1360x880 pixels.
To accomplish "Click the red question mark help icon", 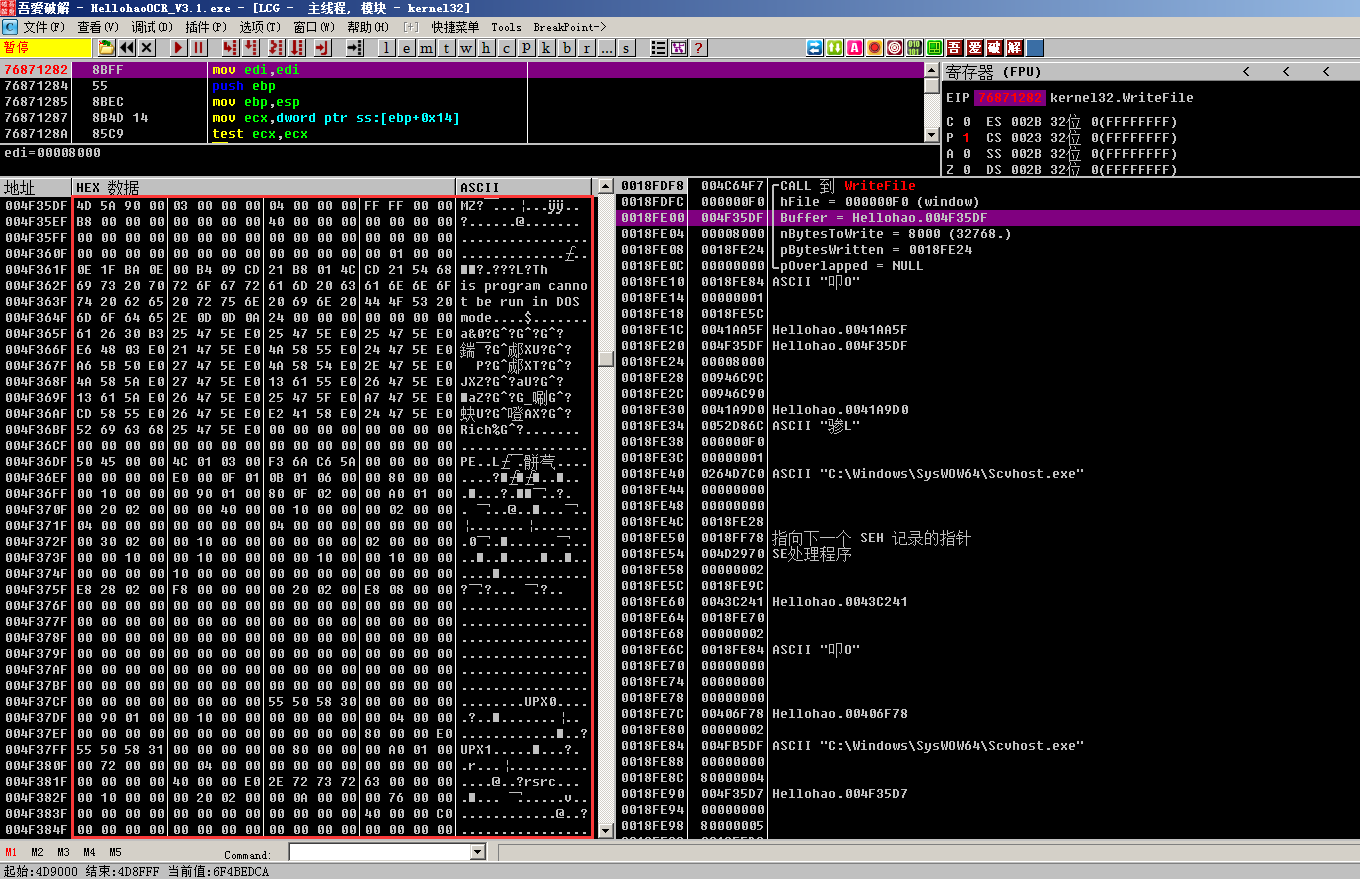I will click(x=698, y=48).
